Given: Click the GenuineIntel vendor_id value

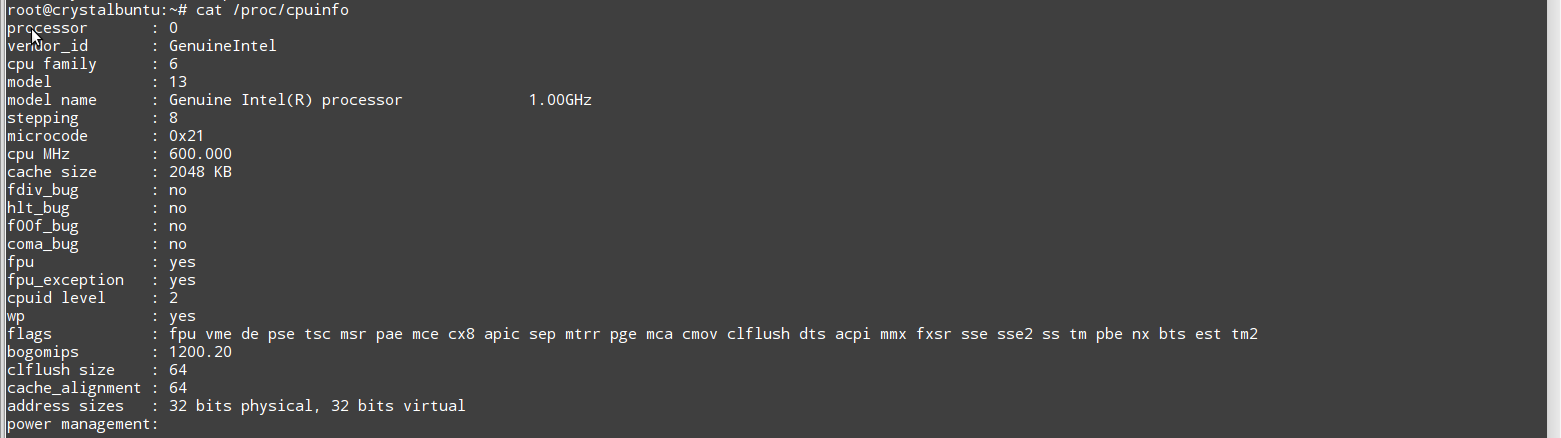Looking at the screenshot, I should (x=222, y=45).
